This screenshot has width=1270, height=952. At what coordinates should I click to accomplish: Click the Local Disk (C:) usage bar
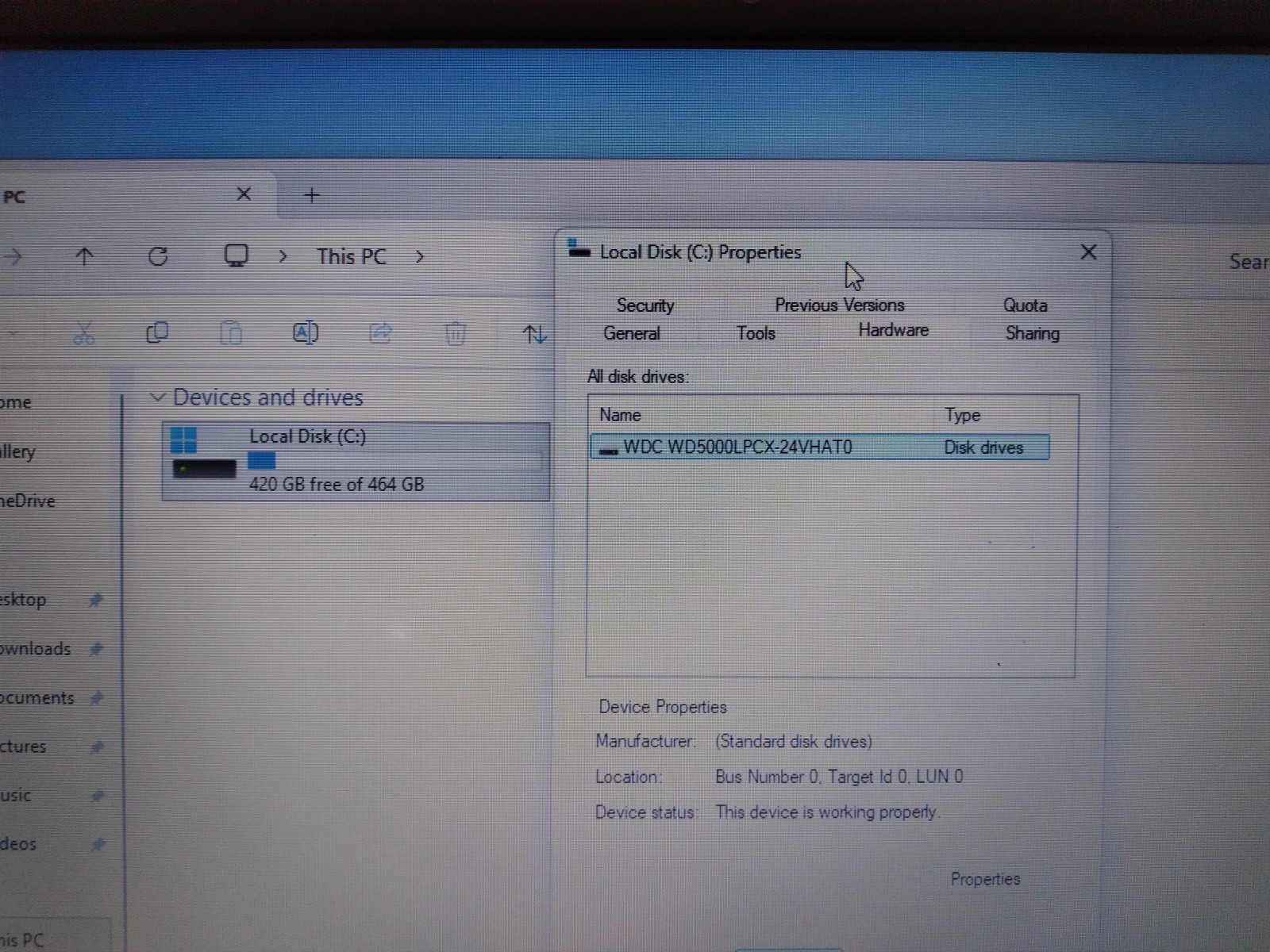coord(395,461)
